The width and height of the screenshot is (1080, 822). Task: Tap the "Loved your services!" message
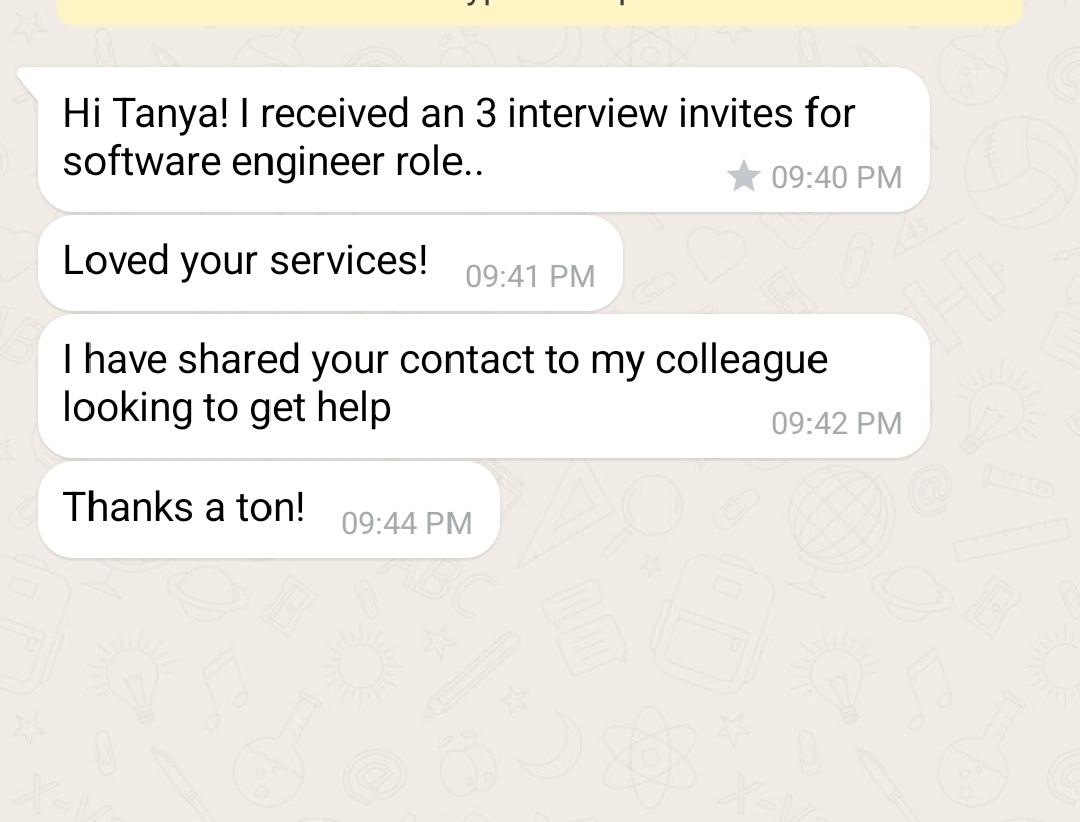330,263
